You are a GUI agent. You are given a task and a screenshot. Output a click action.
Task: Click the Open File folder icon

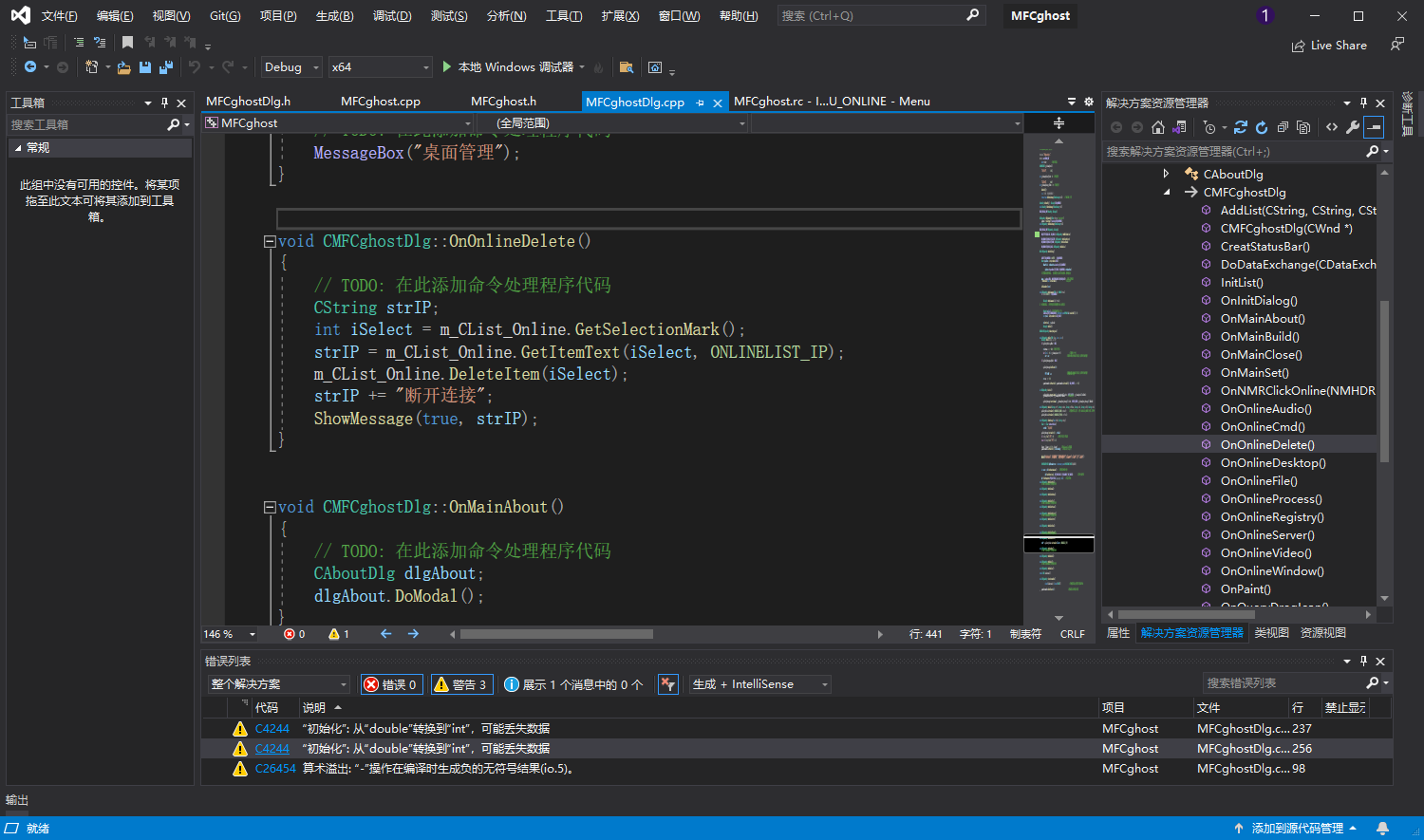[123, 67]
